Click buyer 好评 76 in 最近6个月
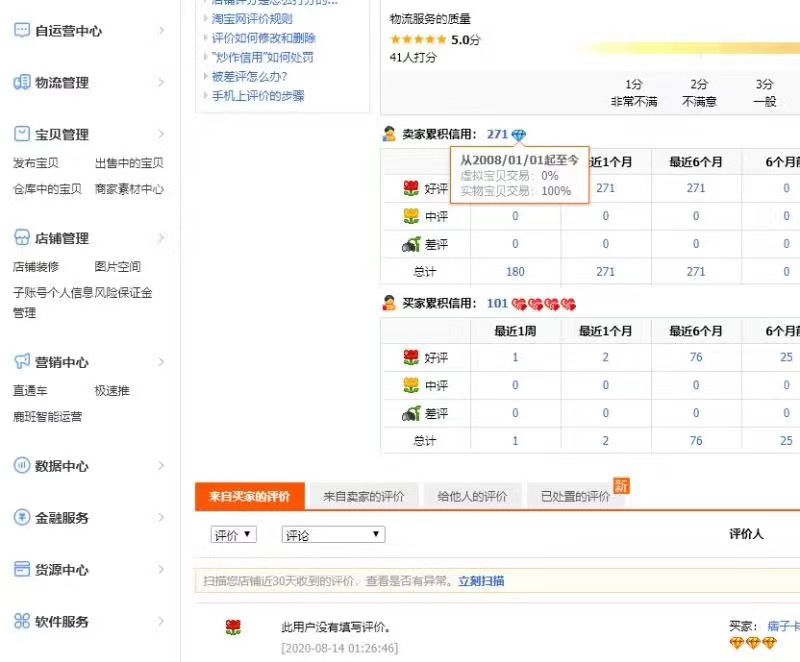The width and height of the screenshot is (800, 662). tap(696, 357)
